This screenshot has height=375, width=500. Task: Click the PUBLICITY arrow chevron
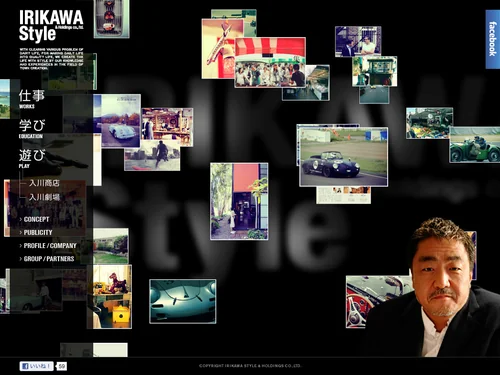coord(21,232)
